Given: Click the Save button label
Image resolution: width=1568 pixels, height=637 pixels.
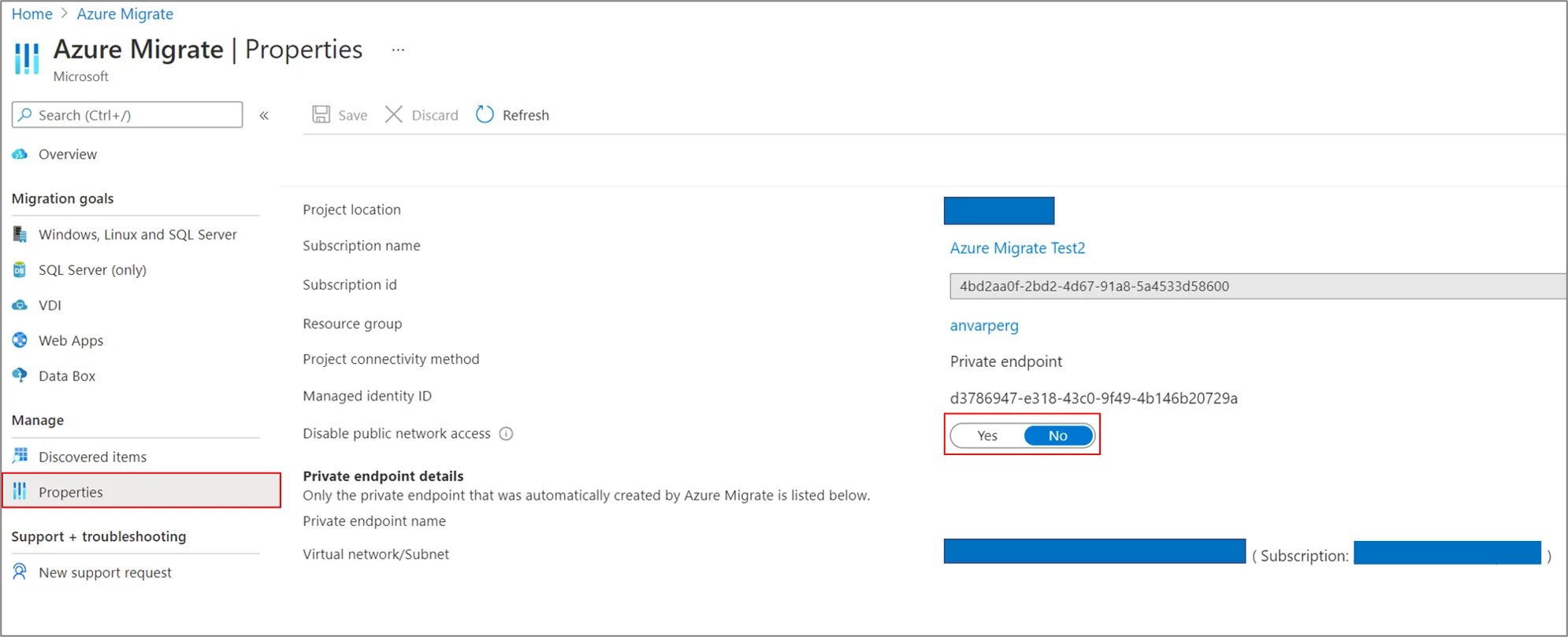Looking at the screenshot, I should (x=353, y=115).
